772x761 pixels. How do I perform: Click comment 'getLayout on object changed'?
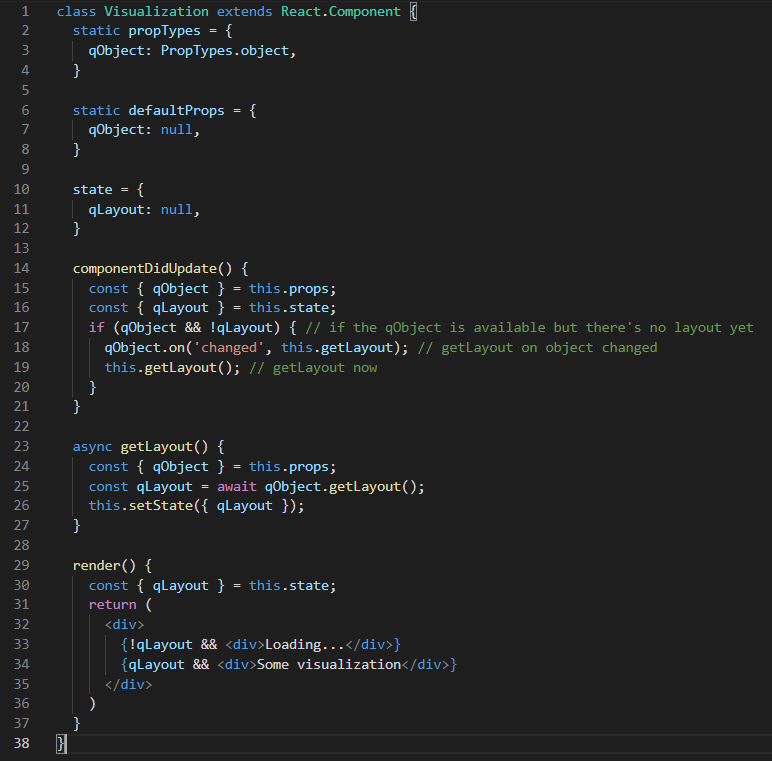[549, 348]
